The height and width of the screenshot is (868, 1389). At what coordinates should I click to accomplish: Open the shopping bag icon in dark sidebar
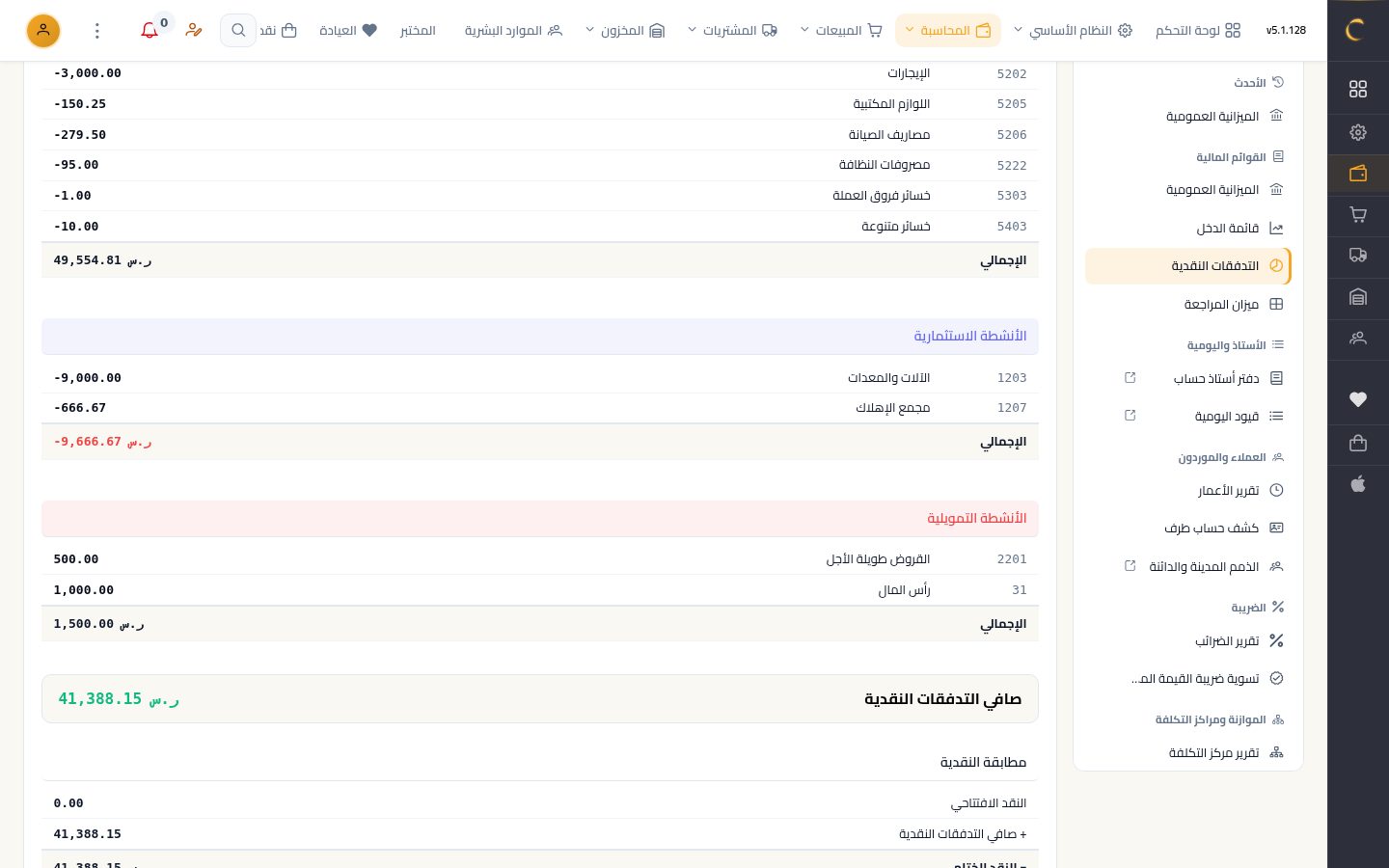1358,443
